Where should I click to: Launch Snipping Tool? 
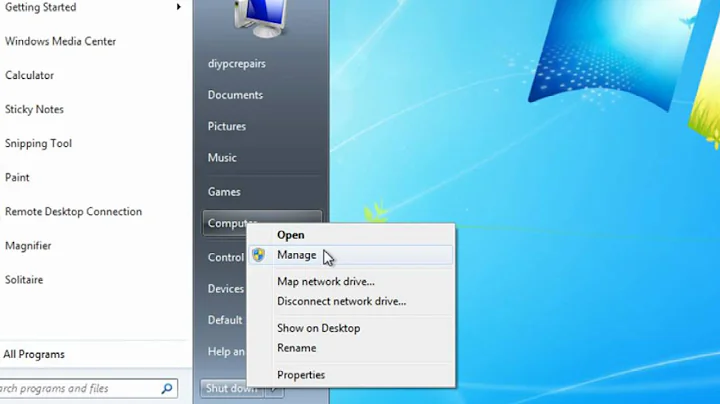[x=39, y=144]
